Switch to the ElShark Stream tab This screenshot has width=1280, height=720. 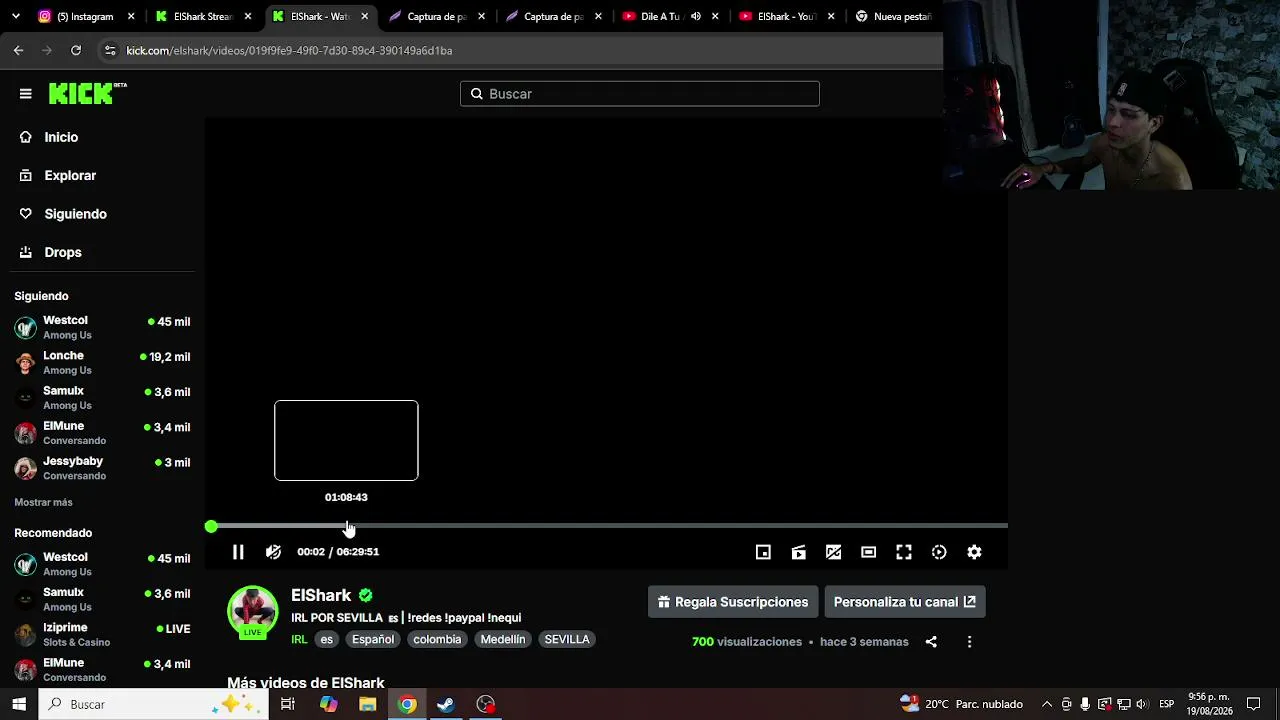click(x=203, y=16)
